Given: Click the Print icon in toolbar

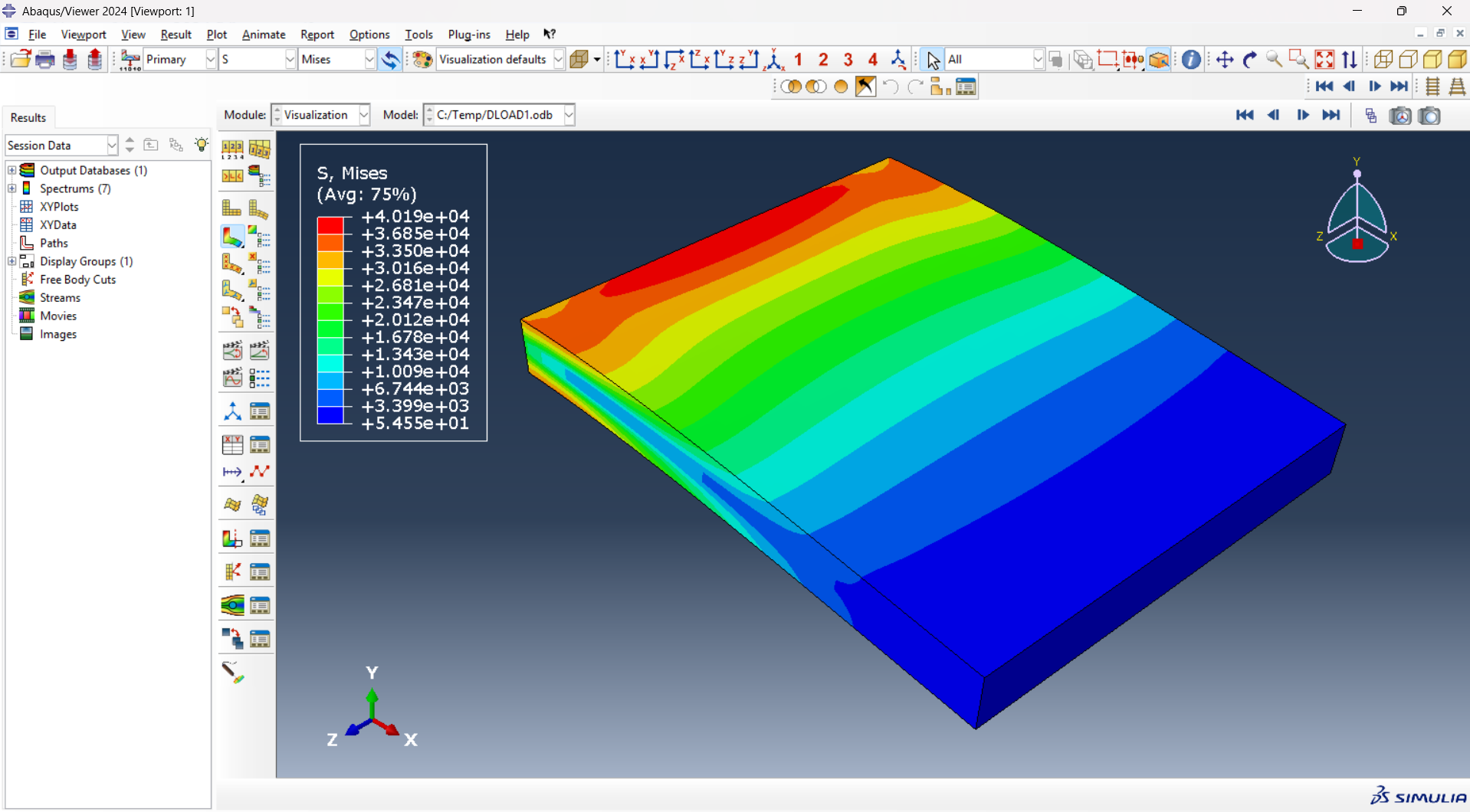Looking at the screenshot, I should 45,60.
